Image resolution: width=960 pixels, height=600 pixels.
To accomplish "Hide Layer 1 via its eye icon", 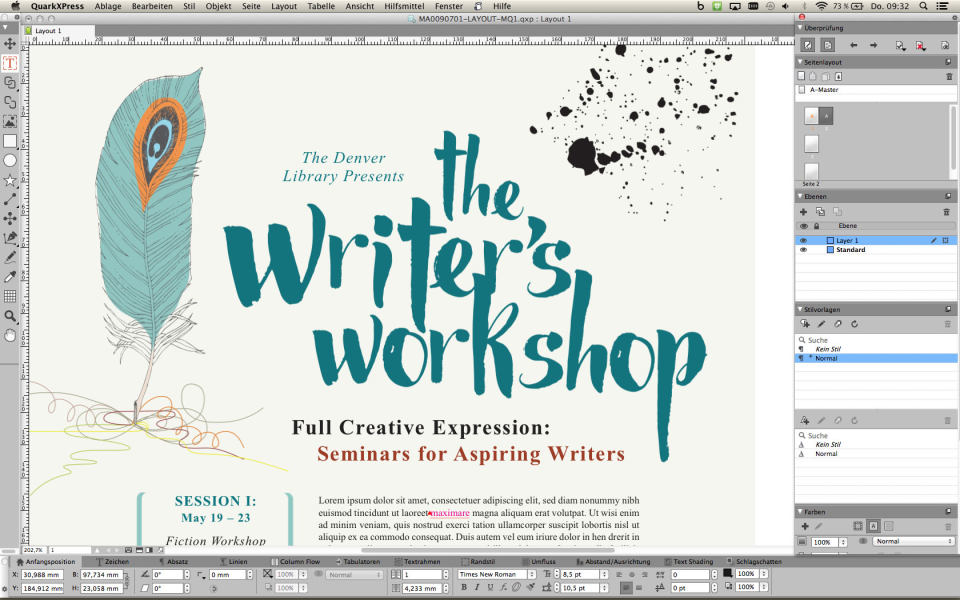I will point(804,241).
